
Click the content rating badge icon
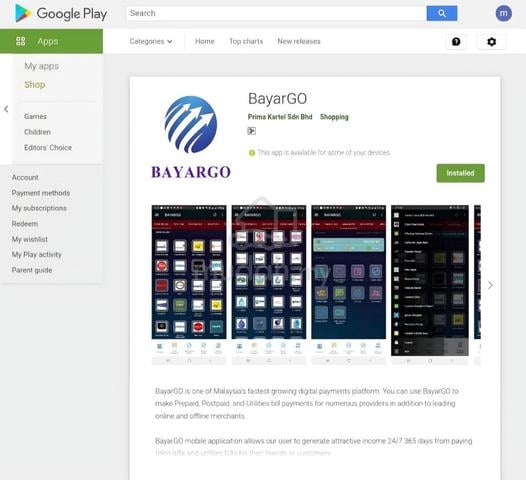coord(252,131)
